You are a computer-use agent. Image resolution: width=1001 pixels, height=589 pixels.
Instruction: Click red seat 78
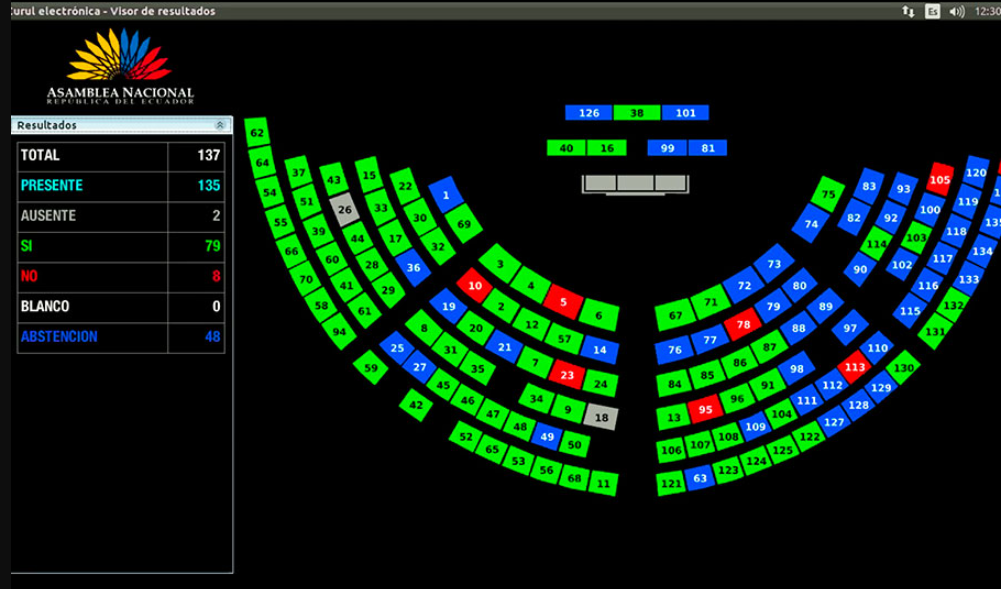pos(743,325)
